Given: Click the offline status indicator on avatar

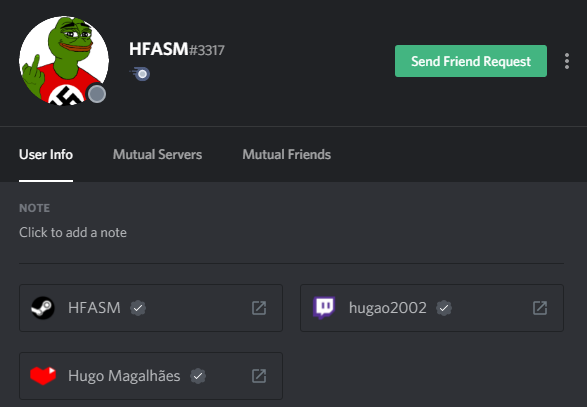Looking at the screenshot, I should click(97, 94).
